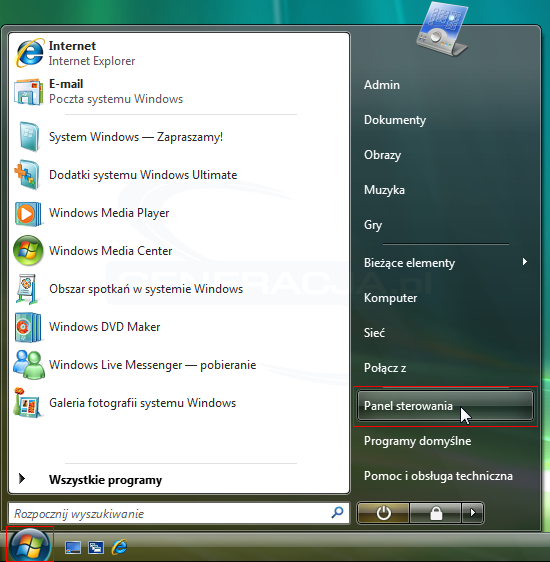
Task: Launch Poczta systemu Windows e-mail icon
Action: (x=29, y=91)
